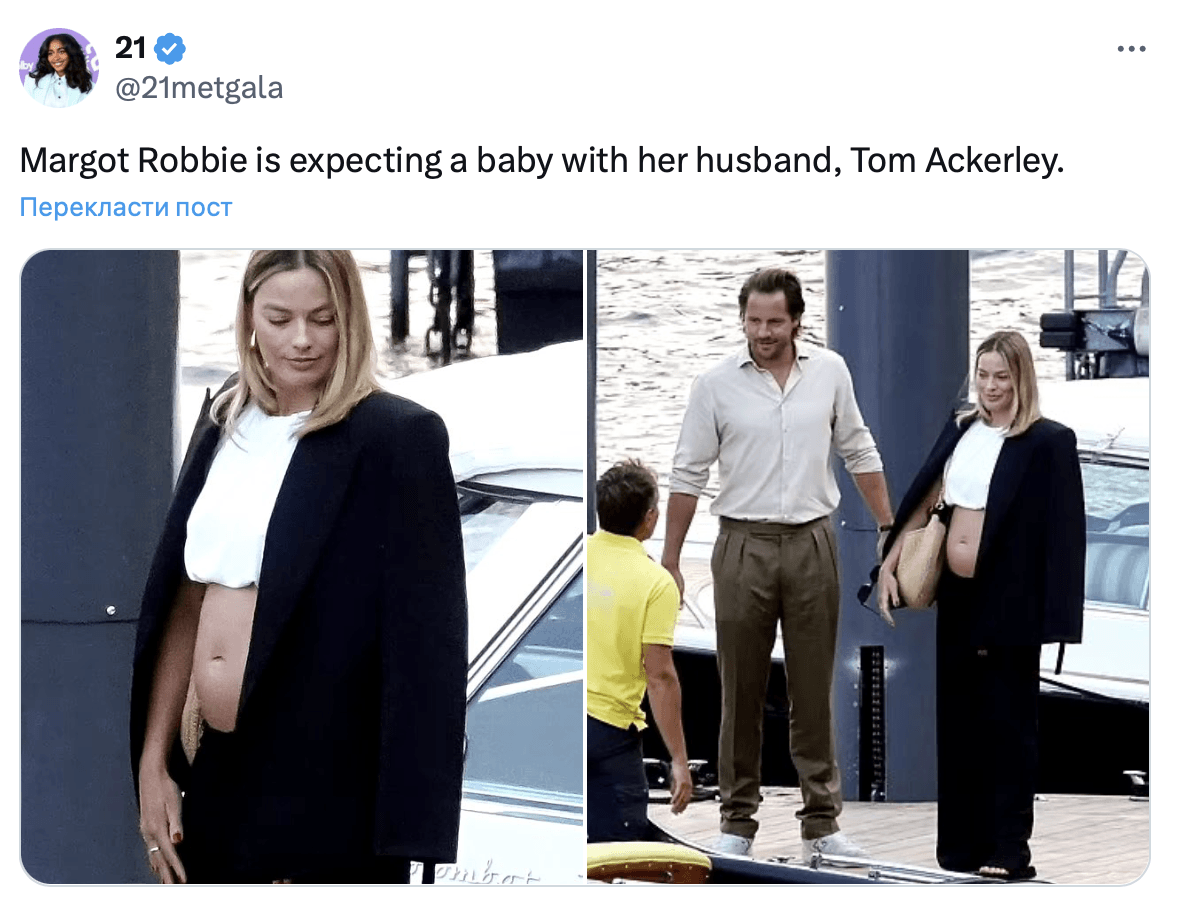Open the right photo on the dock
Viewport: 1180px width, 912px height.
[x=868, y=567]
